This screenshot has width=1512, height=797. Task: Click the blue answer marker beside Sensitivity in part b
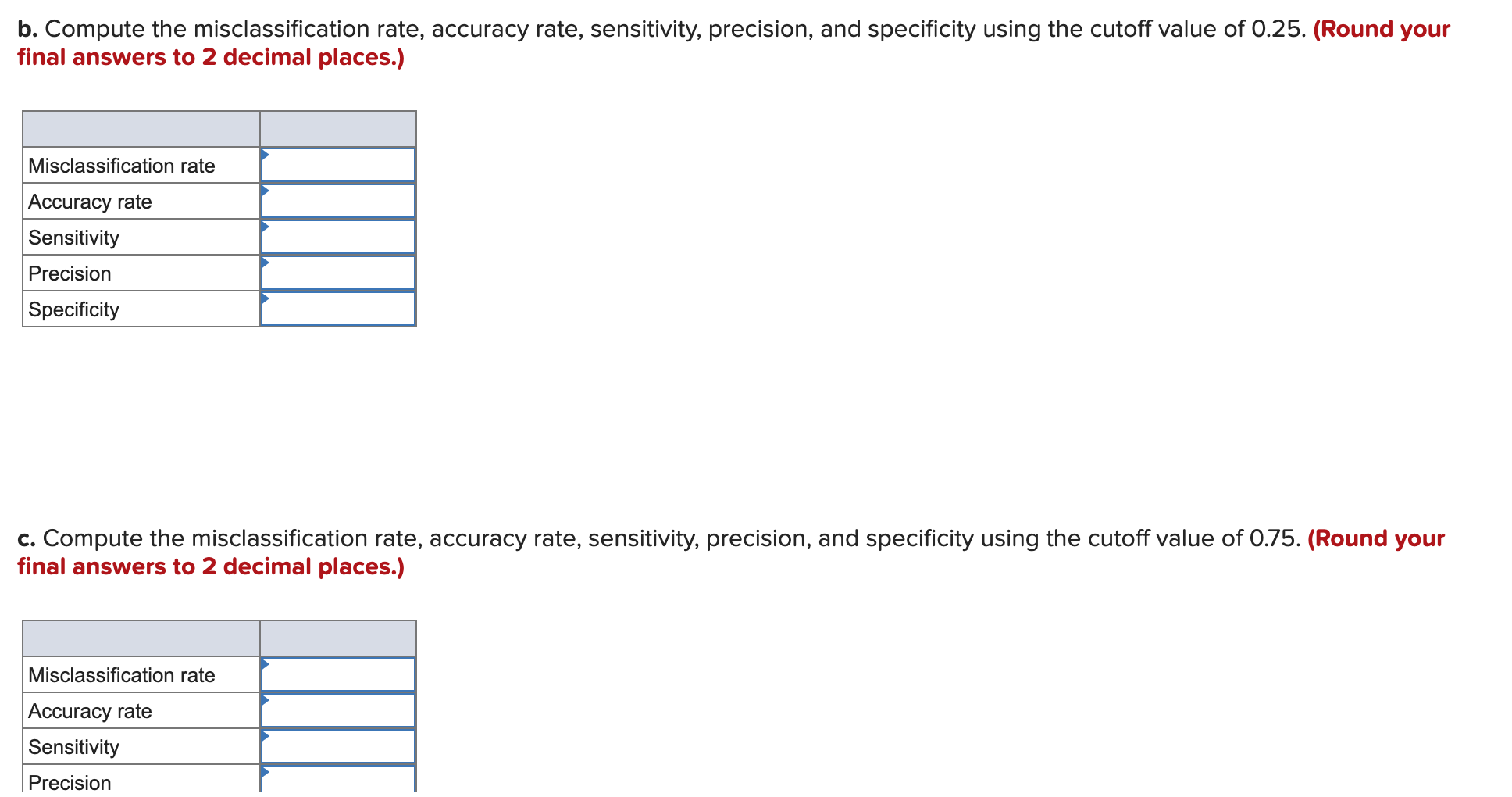(x=266, y=225)
